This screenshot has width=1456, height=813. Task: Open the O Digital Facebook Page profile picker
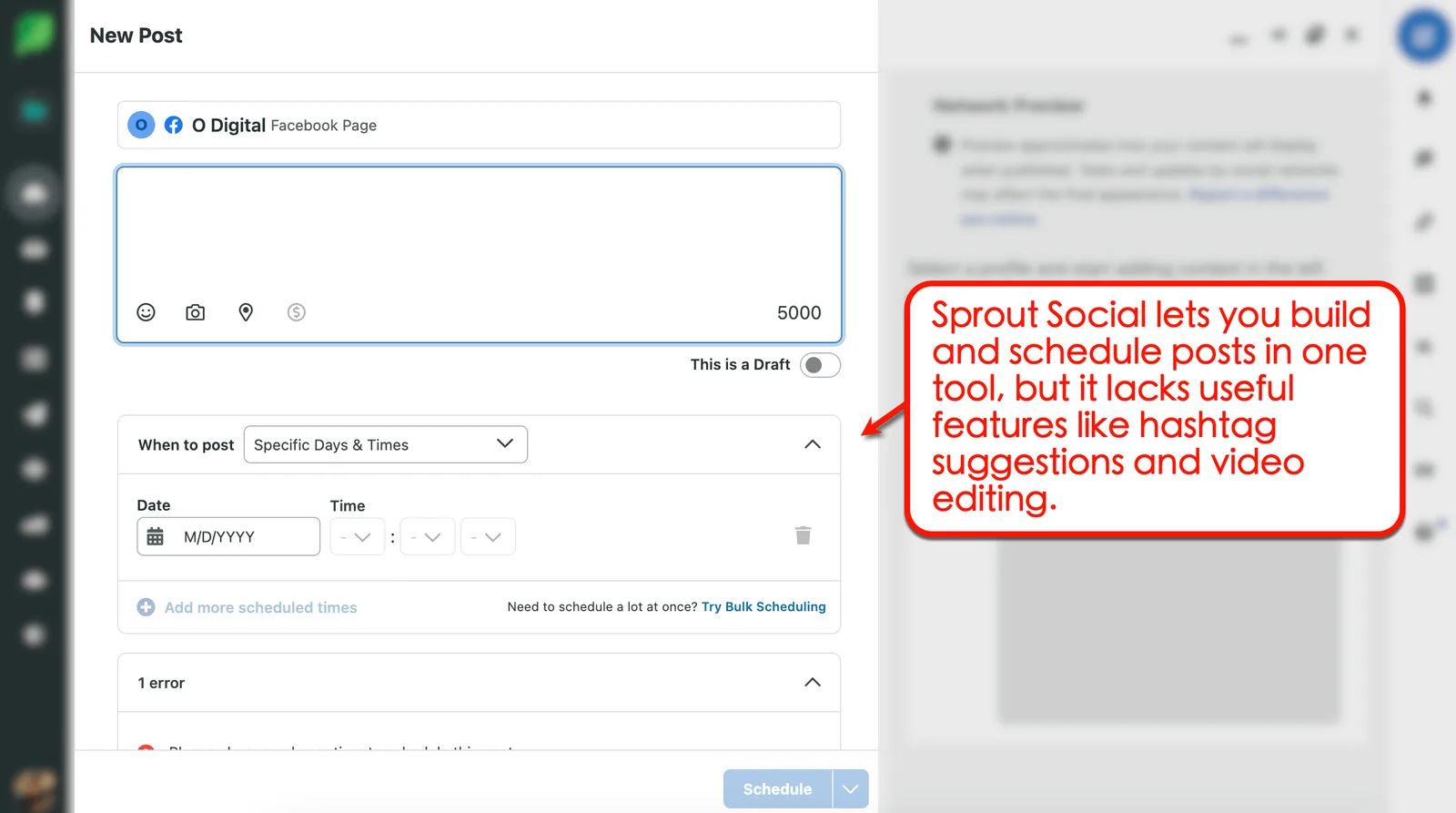tap(479, 125)
